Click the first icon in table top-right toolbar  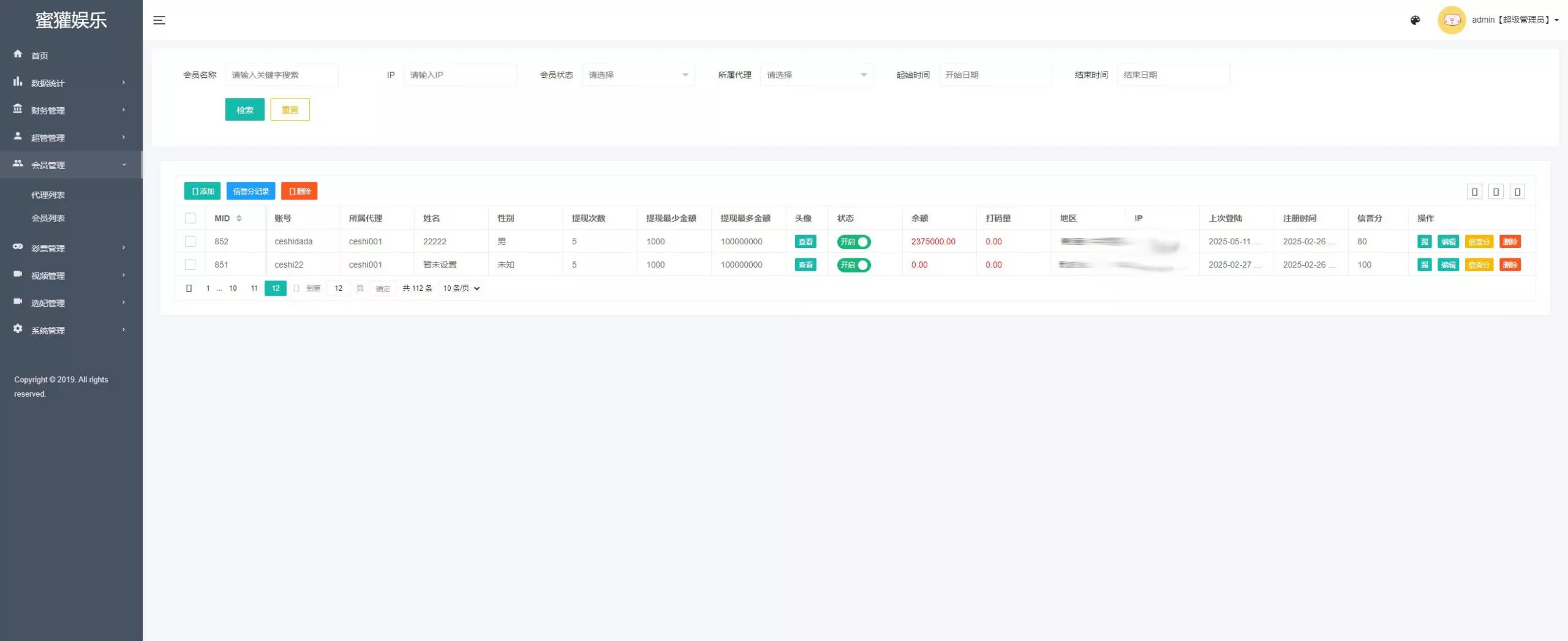(1474, 192)
